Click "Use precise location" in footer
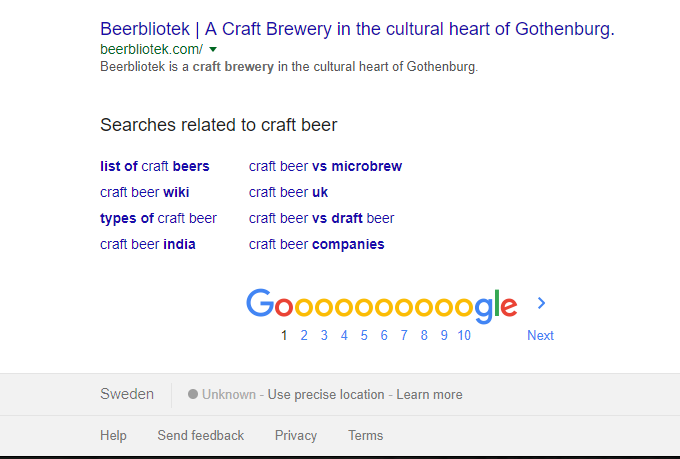This screenshot has height=459, width=680. pos(325,394)
